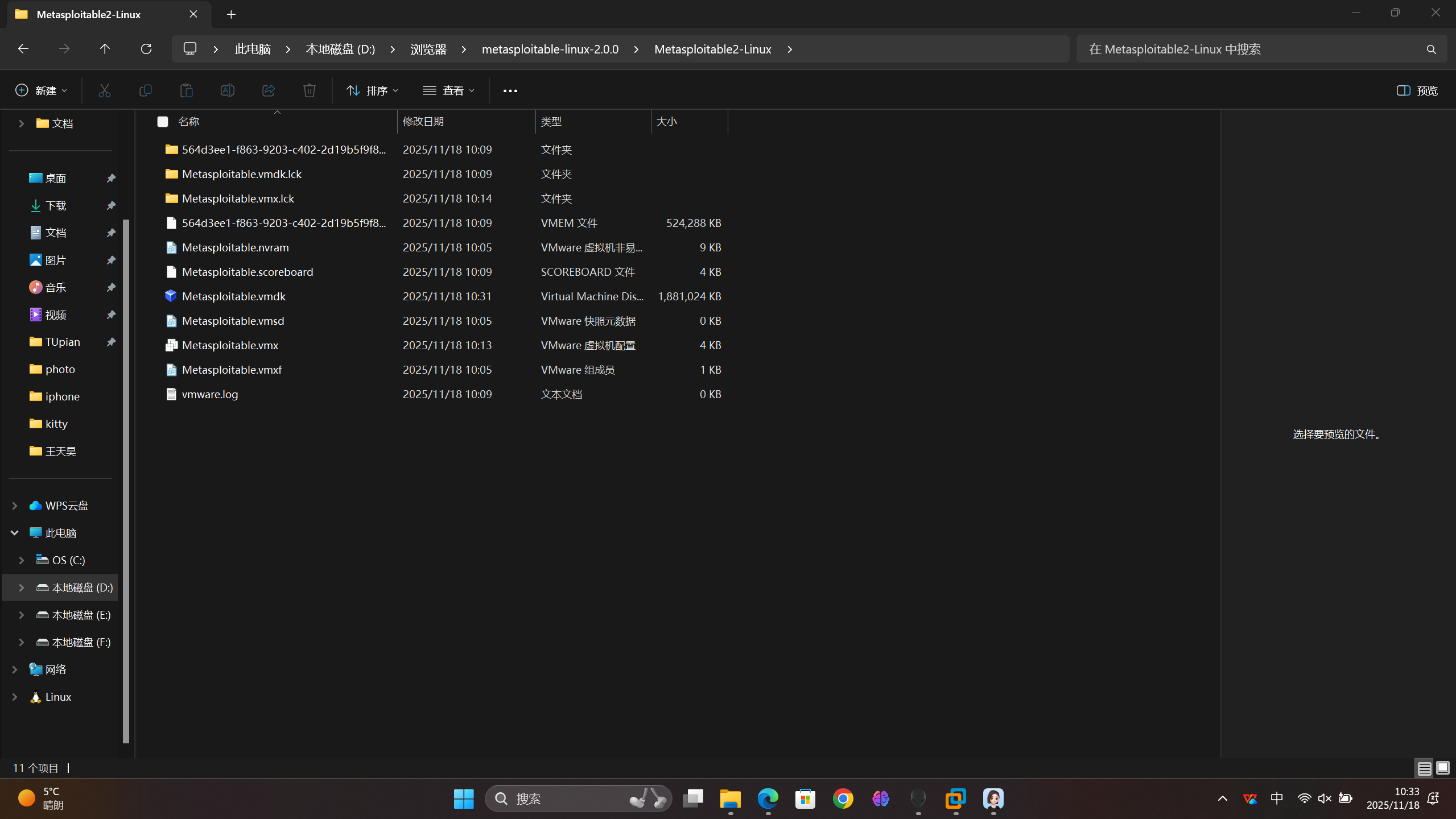The image size is (1456, 819).
Task: Switch to large thumbnails view in status bar
Action: pyautogui.click(x=1442, y=768)
